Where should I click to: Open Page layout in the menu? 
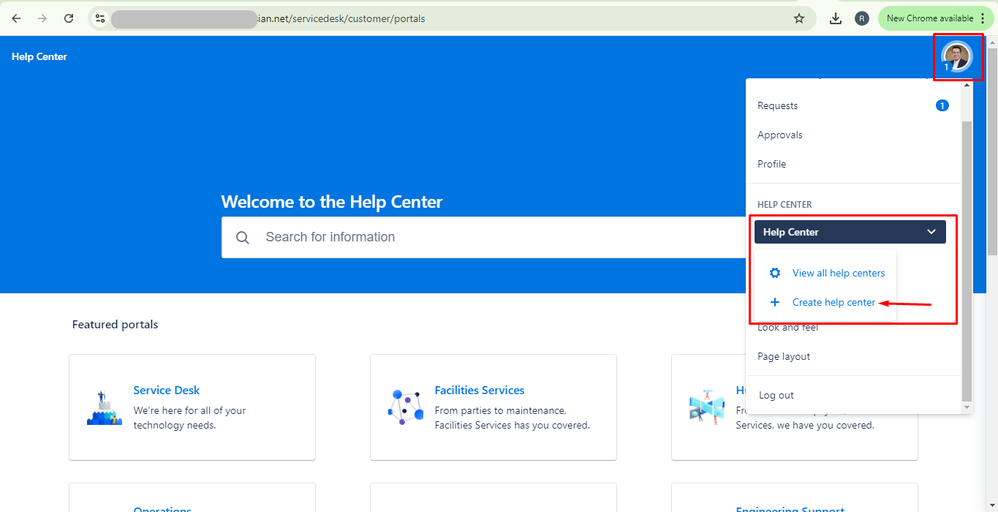[784, 357]
